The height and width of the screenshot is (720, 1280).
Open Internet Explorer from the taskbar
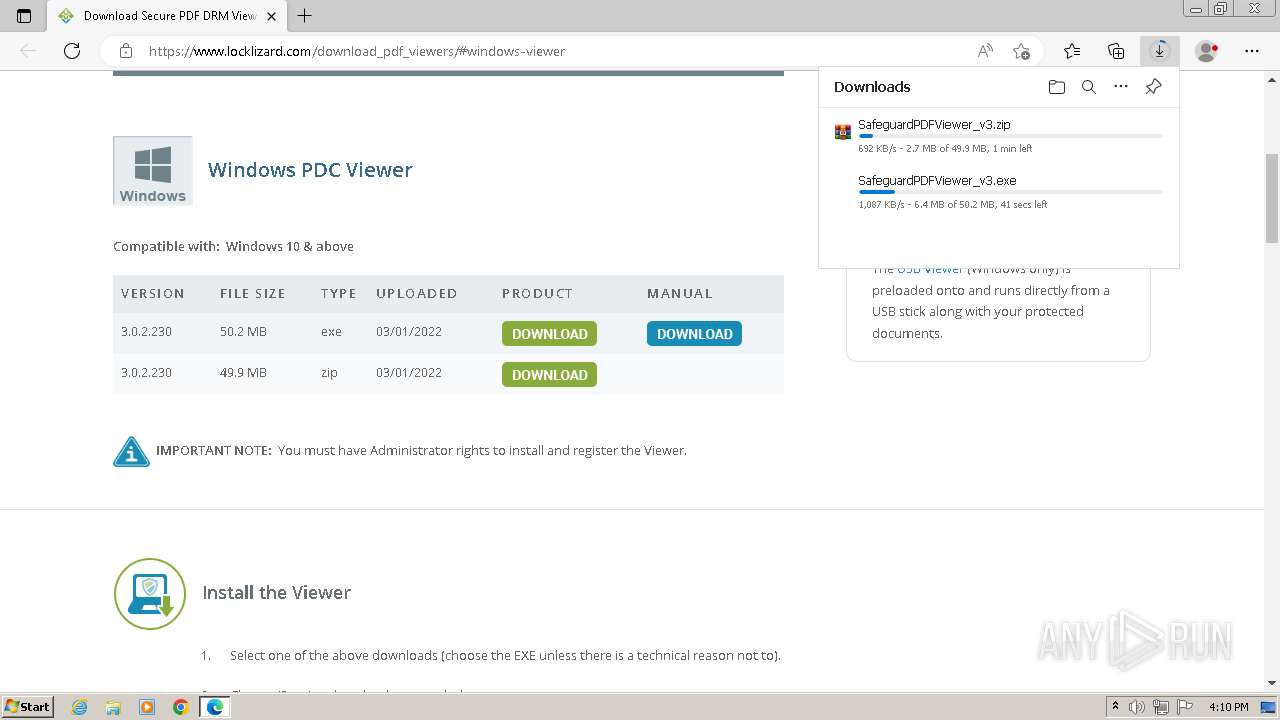click(x=80, y=707)
